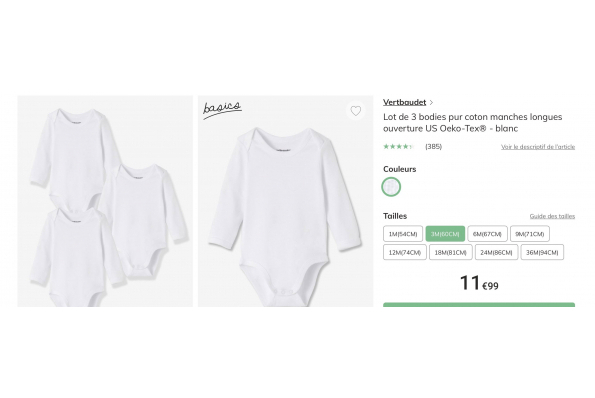595x398 pixels.
Task: Select size 36M(94CM)
Action: coord(542,252)
